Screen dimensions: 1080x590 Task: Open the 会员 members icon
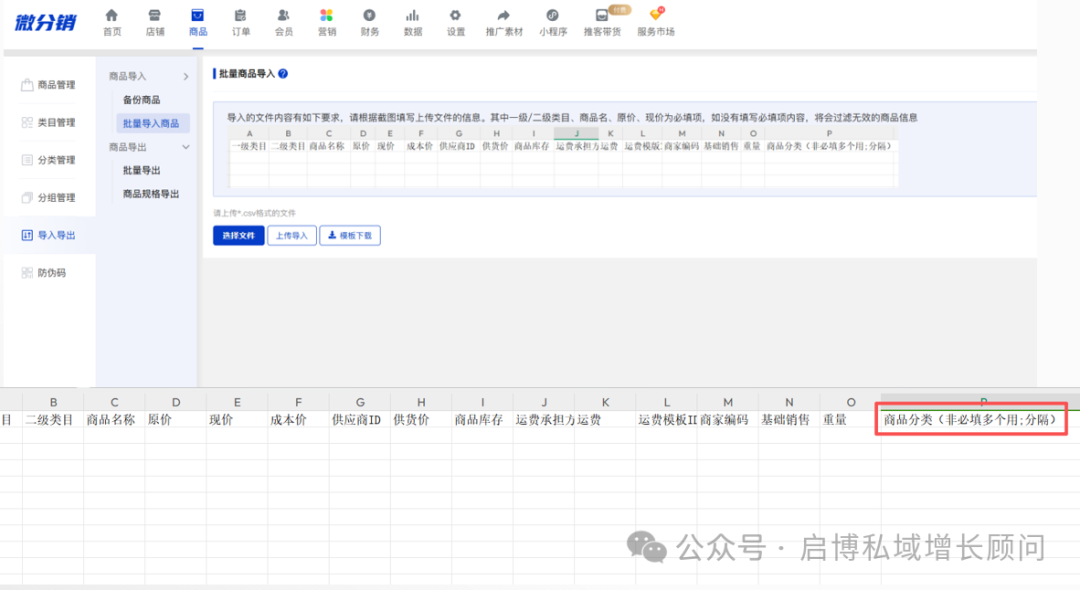[284, 16]
